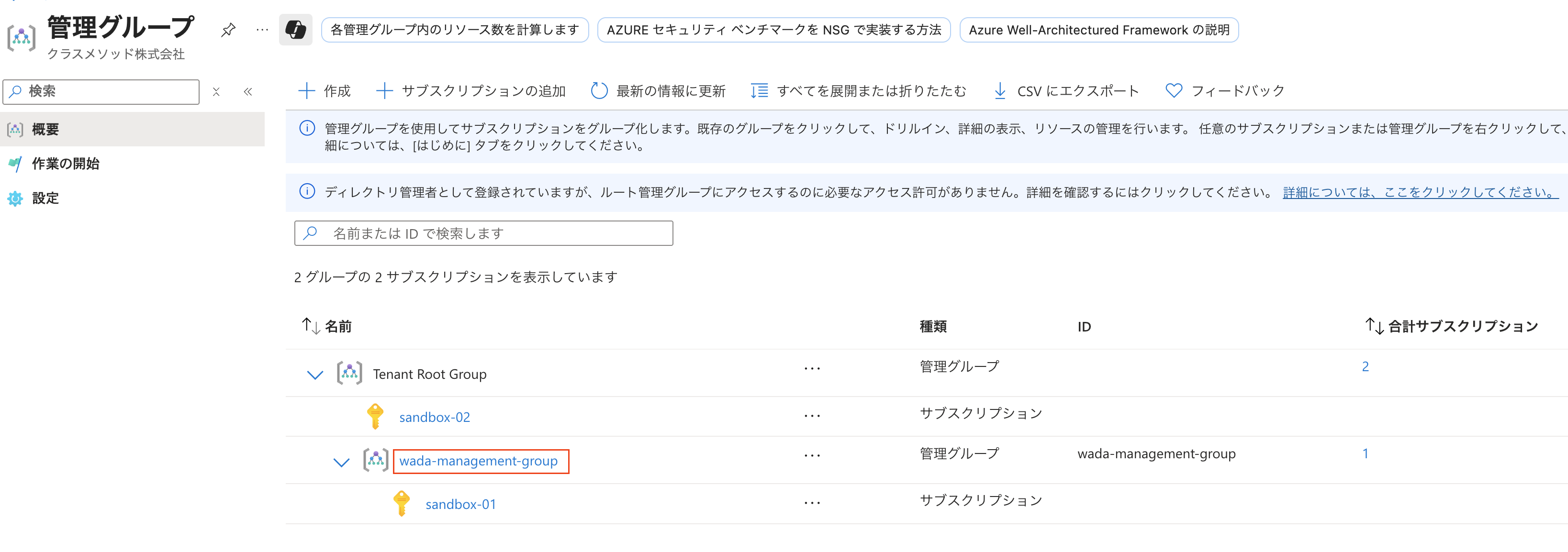The width and height of the screenshot is (1568, 552).
Task: Click the info icon in the directory admin banner
Action: (x=307, y=192)
